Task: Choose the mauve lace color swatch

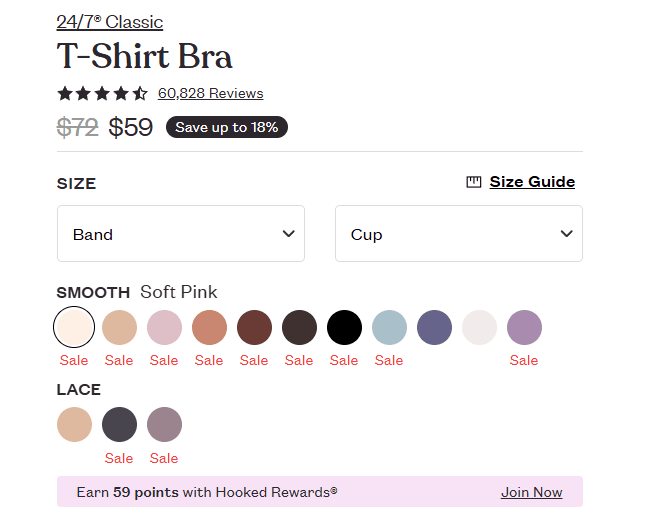Action: click(164, 424)
